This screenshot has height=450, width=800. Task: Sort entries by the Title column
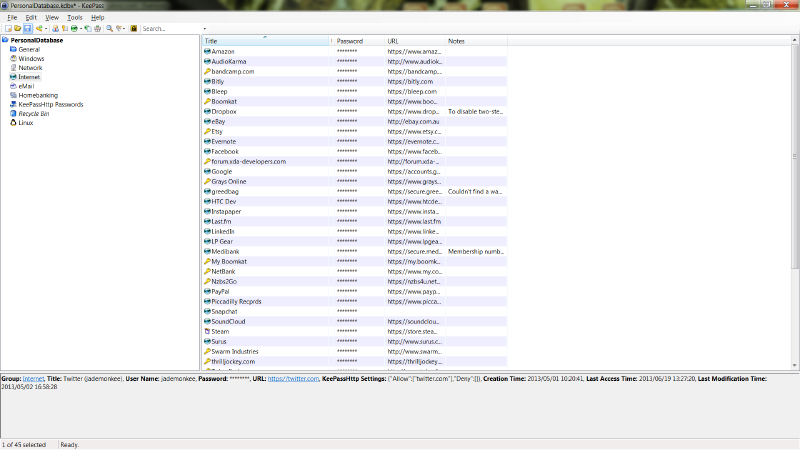(266, 41)
